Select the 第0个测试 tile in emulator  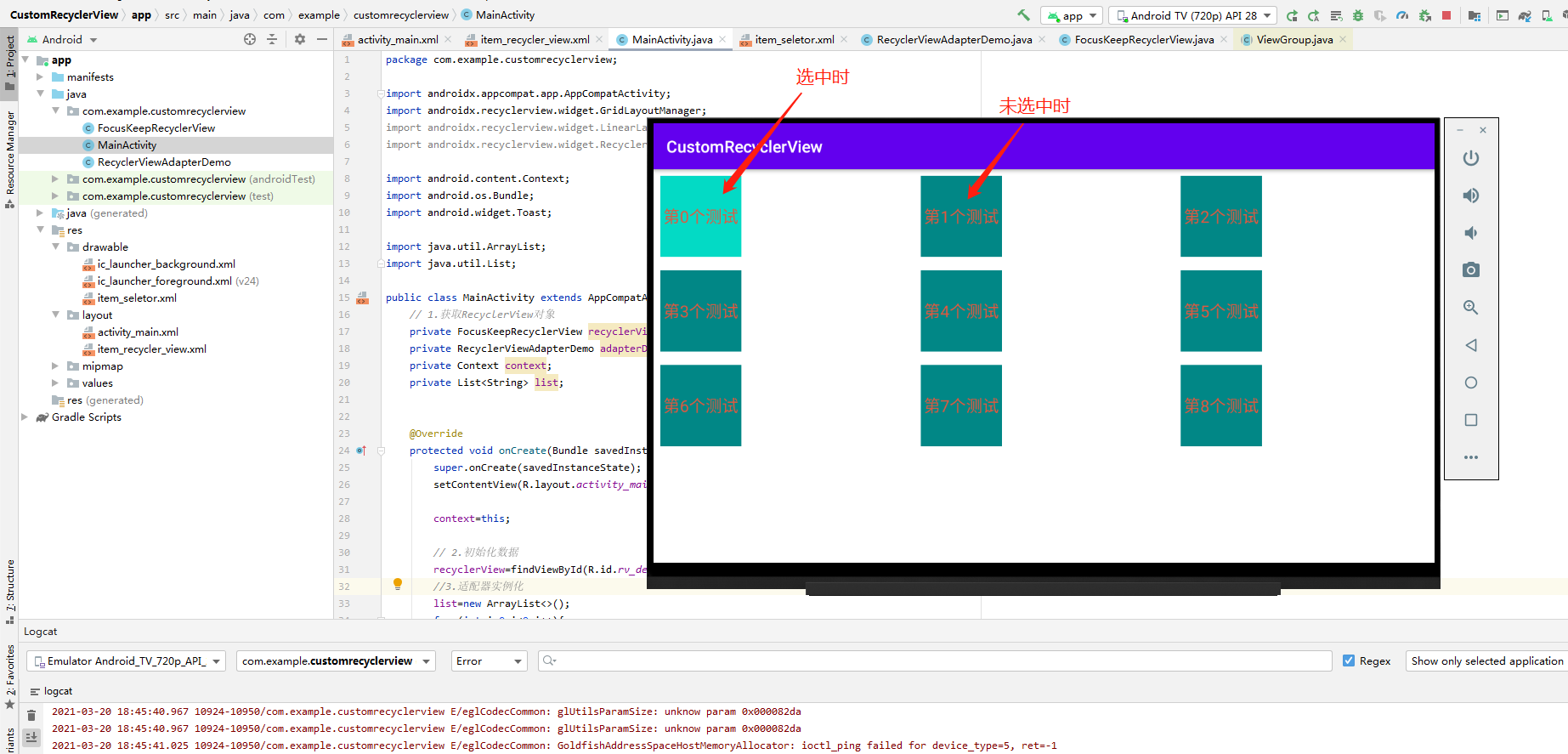click(700, 216)
